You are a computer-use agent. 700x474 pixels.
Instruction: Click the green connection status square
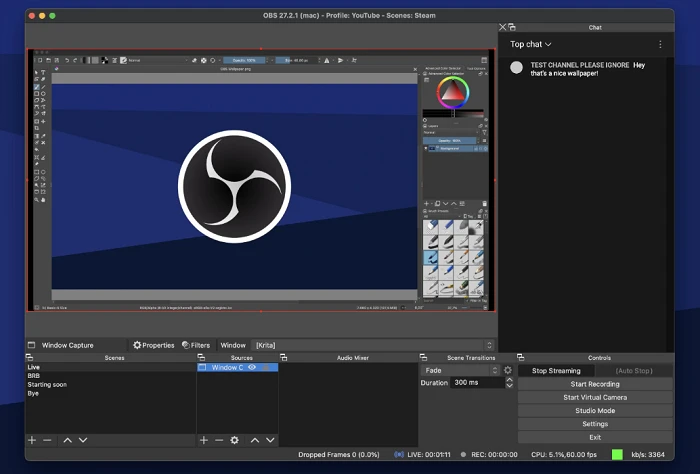[x=617, y=454]
